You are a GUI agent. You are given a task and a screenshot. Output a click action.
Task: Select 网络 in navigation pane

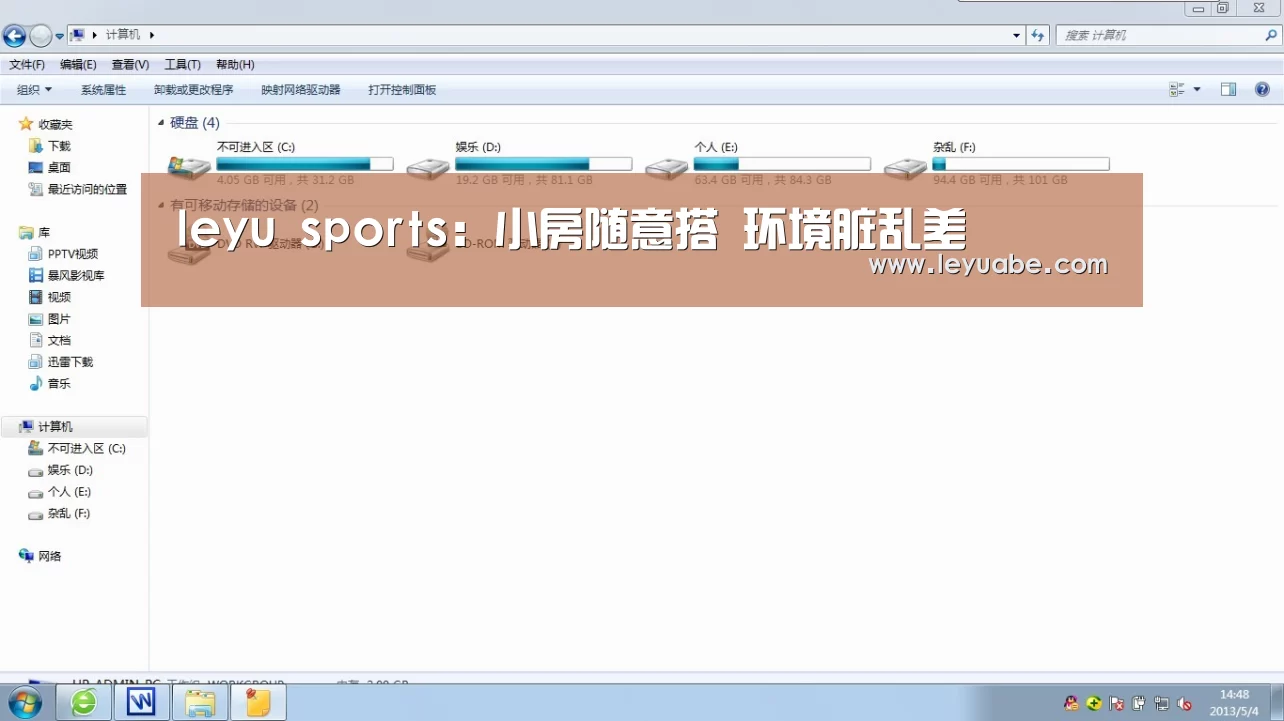(x=50, y=556)
